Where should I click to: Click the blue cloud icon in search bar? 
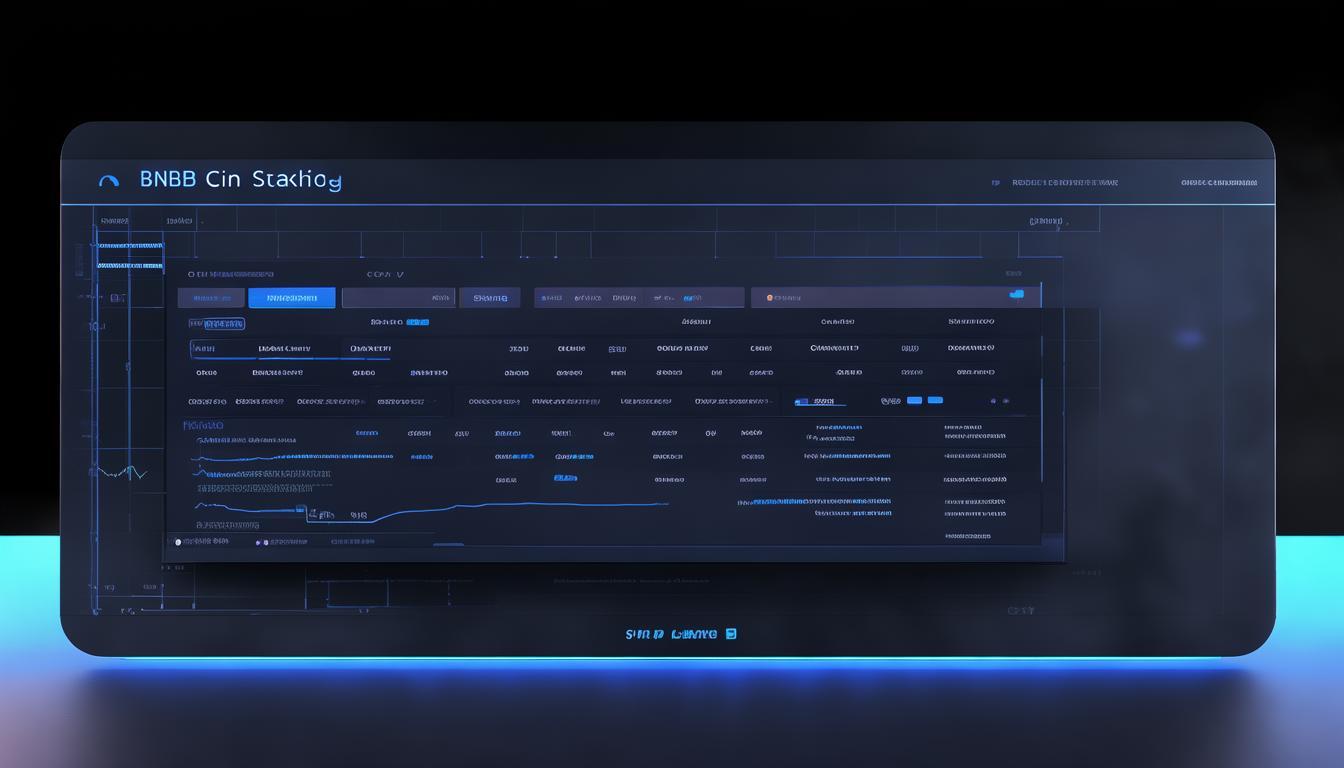click(x=1017, y=295)
